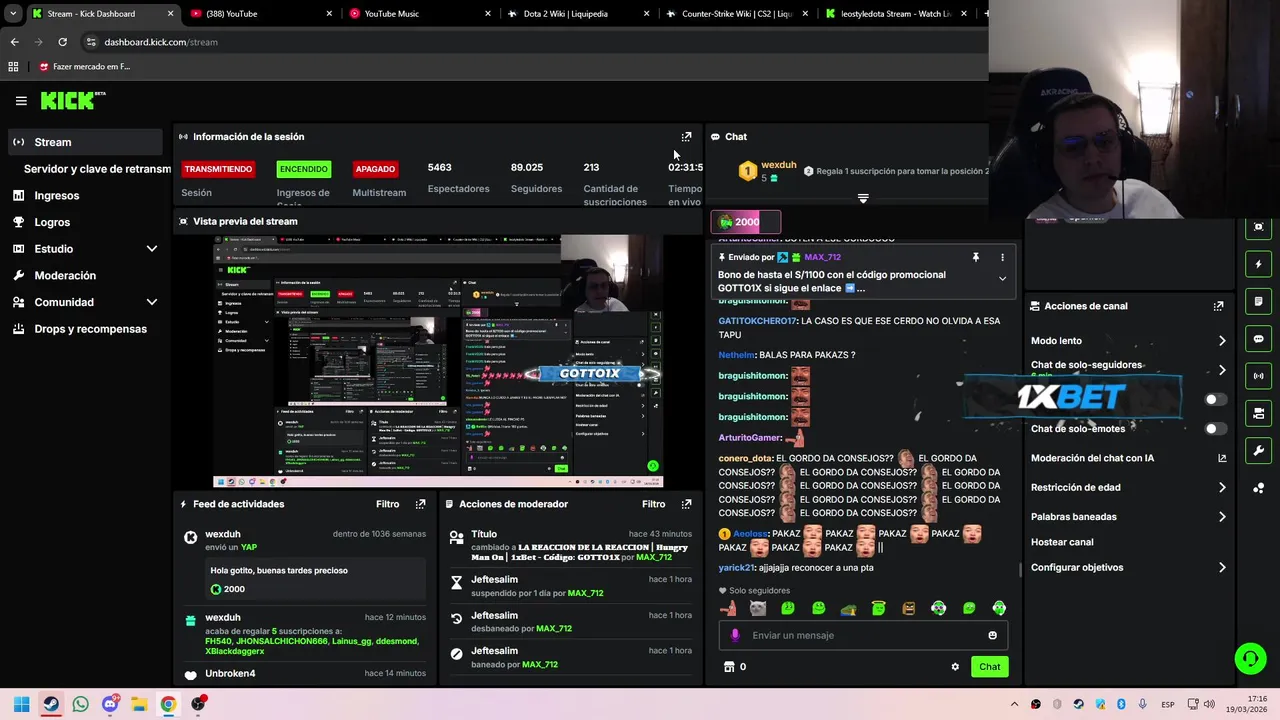This screenshot has height=720, width=1280.
Task: Expand the pinned message chevron
Action: (1002, 279)
